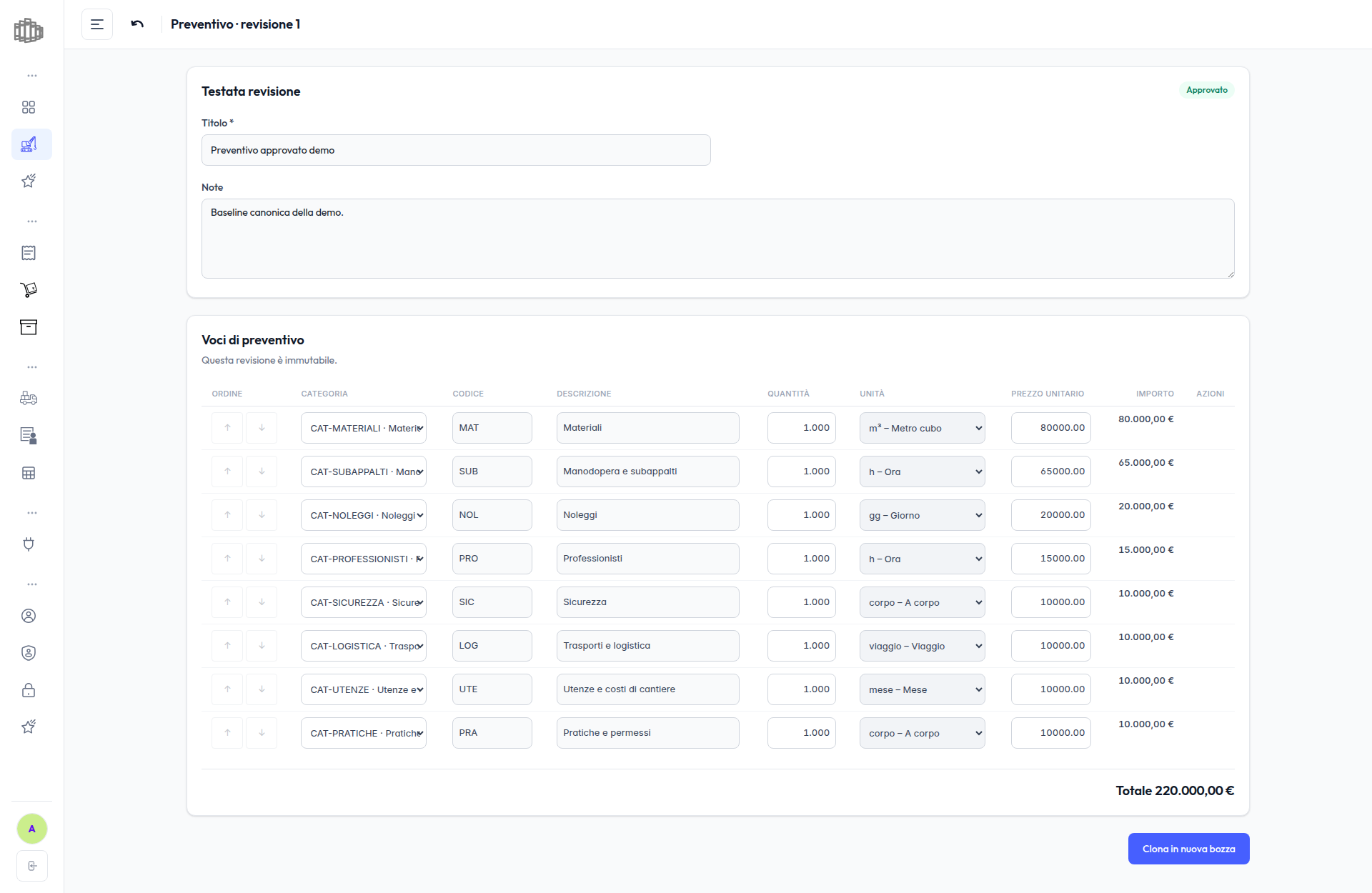The height and width of the screenshot is (893, 1372).
Task: Move the Materiali row down
Action: click(x=262, y=428)
